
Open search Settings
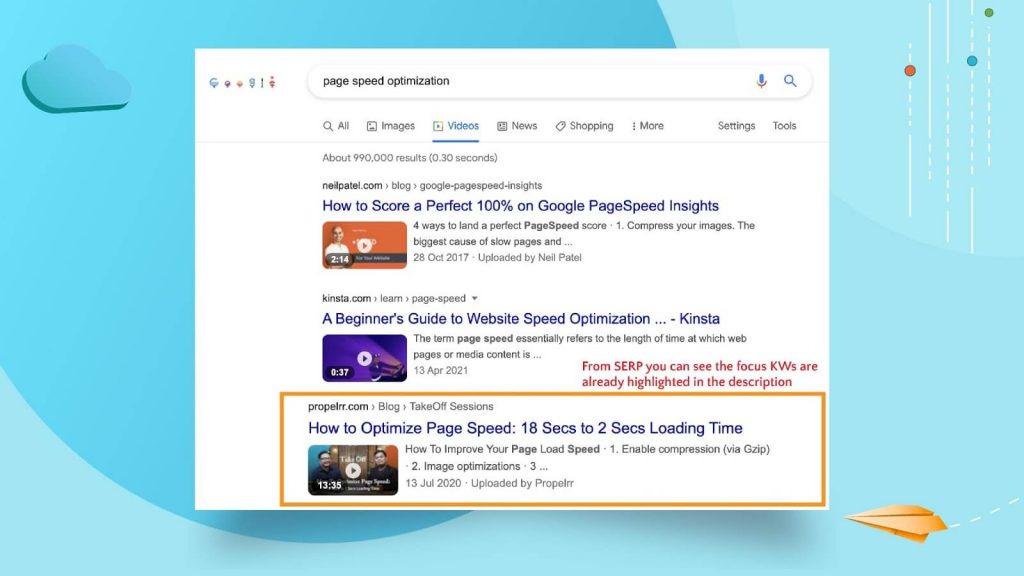736,126
